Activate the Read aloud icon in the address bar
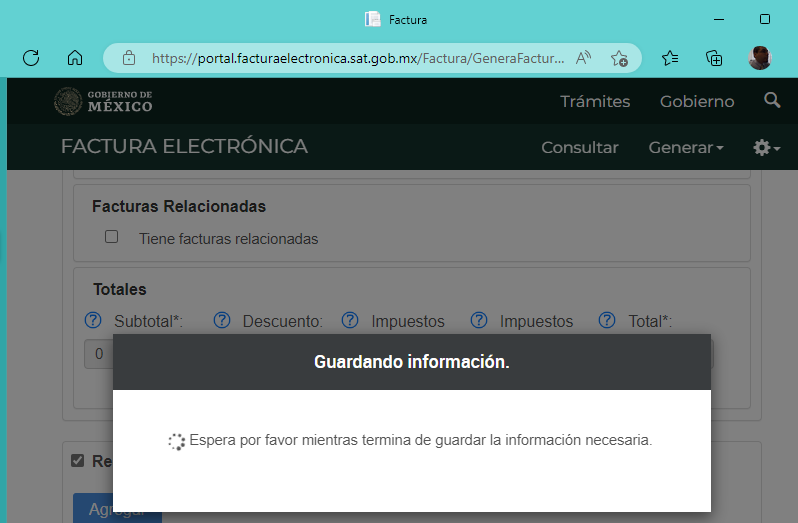Viewport: 798px width, 523px height. [583, 58]
